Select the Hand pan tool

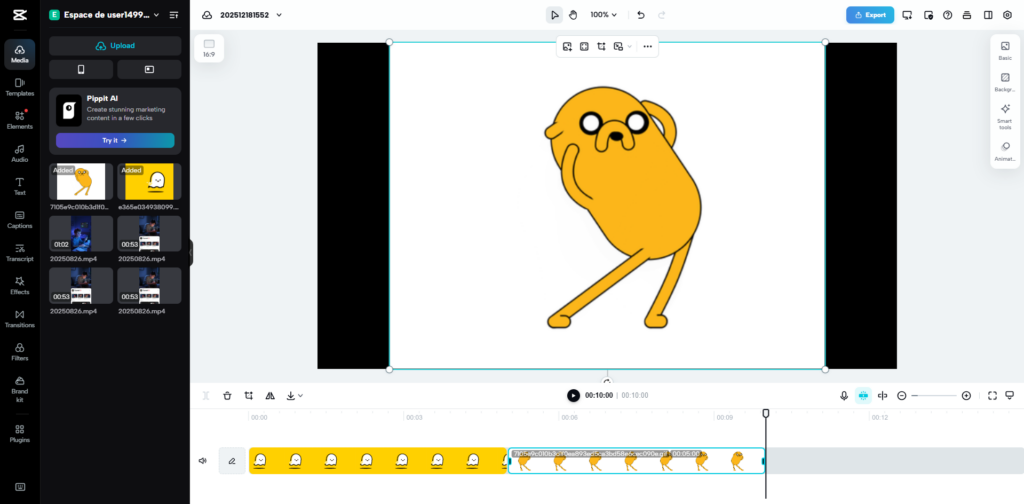573,15
